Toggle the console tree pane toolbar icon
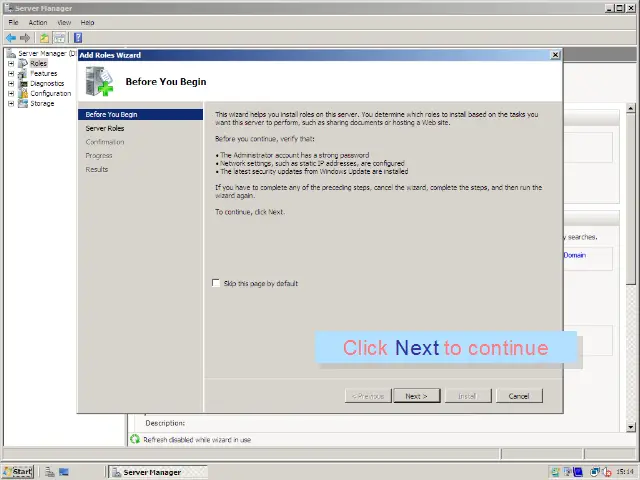The height and width of the screenshot is (480, 640). (60, 38)
